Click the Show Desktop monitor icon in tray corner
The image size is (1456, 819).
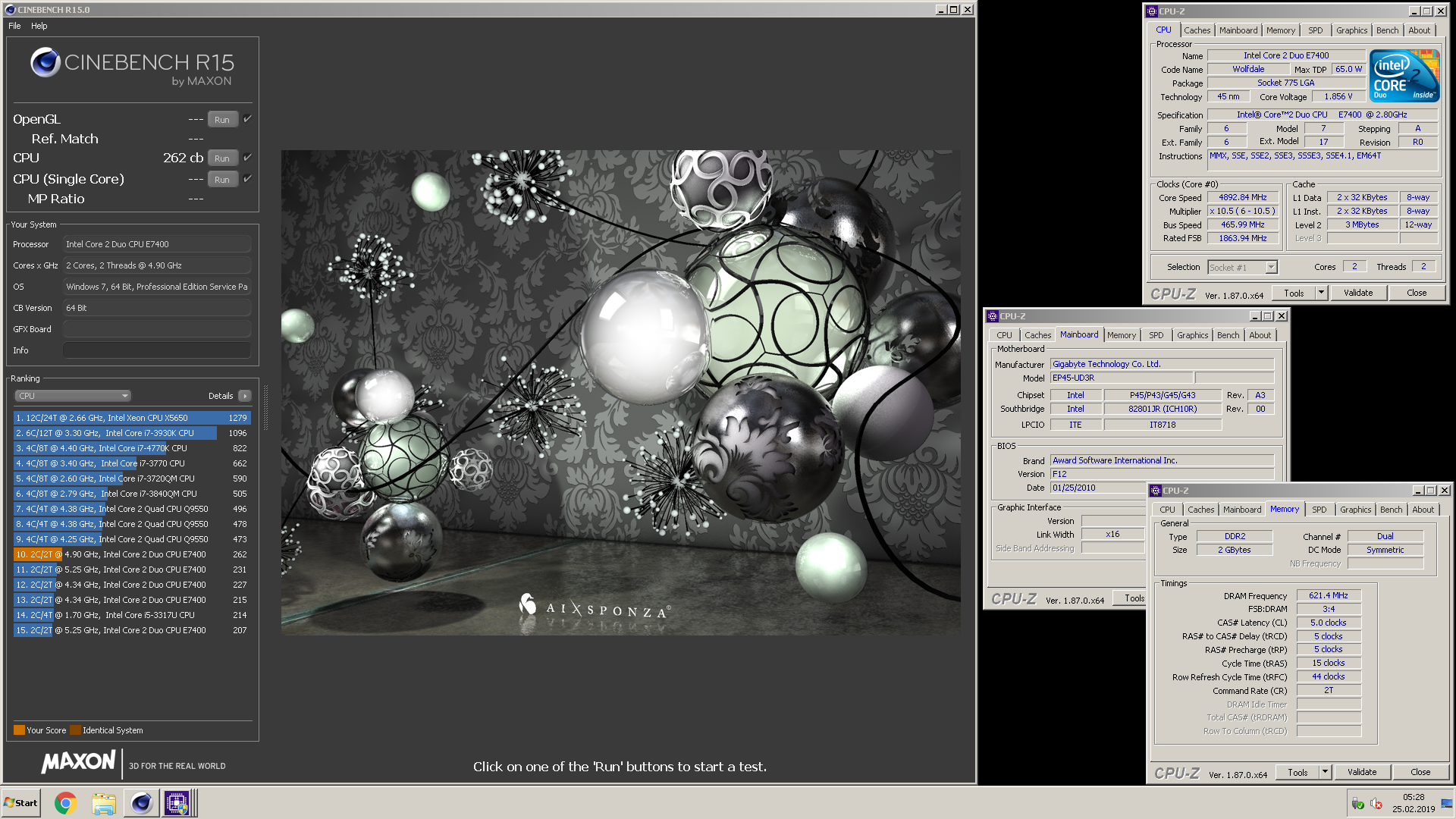click(x=1447, y=804)
